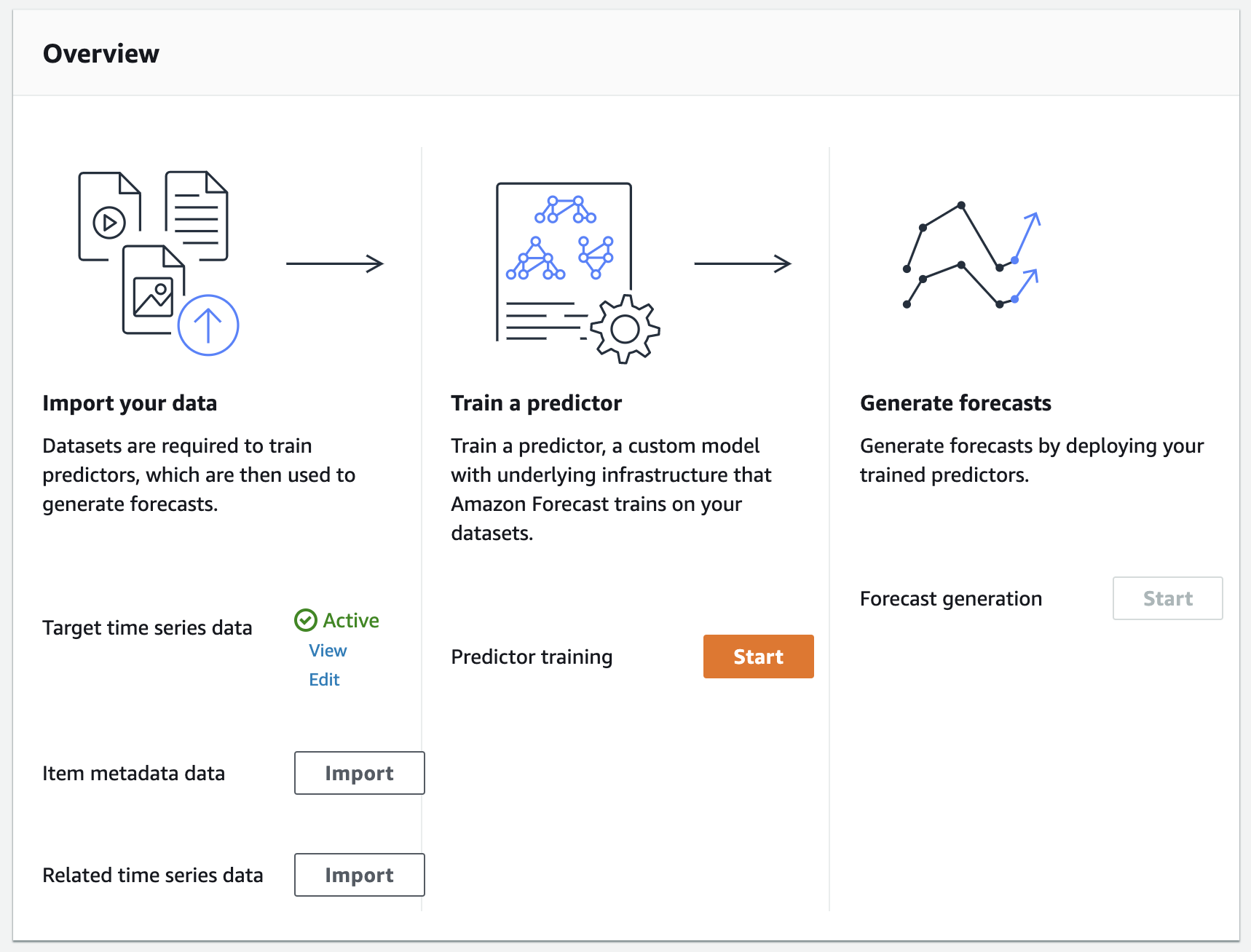Import item metadata data
The height and width of the screenshot is (952, 1251).
click(359, 773)
